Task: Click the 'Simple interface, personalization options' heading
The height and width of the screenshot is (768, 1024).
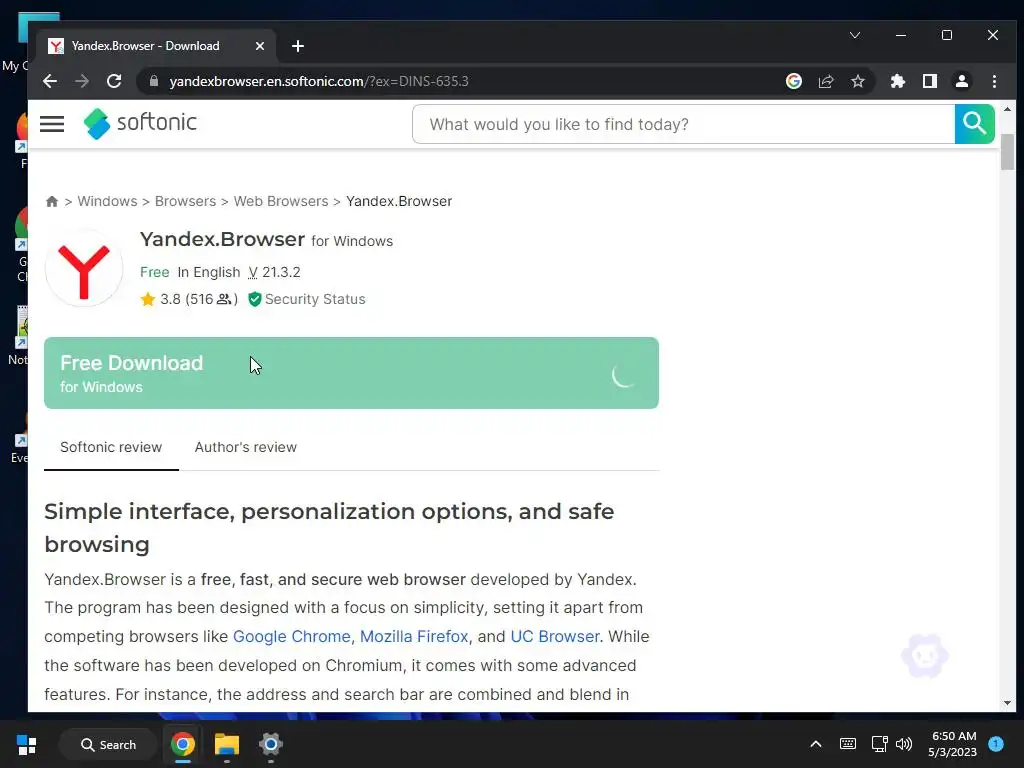Action: [x=329, y=528]
